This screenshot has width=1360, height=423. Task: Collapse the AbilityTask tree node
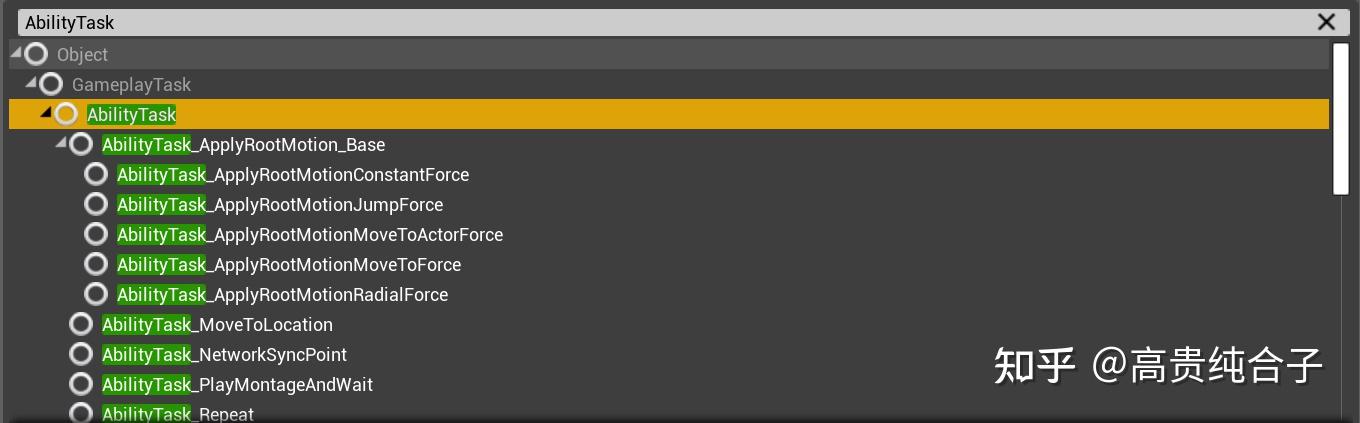(x=46, y=112)
